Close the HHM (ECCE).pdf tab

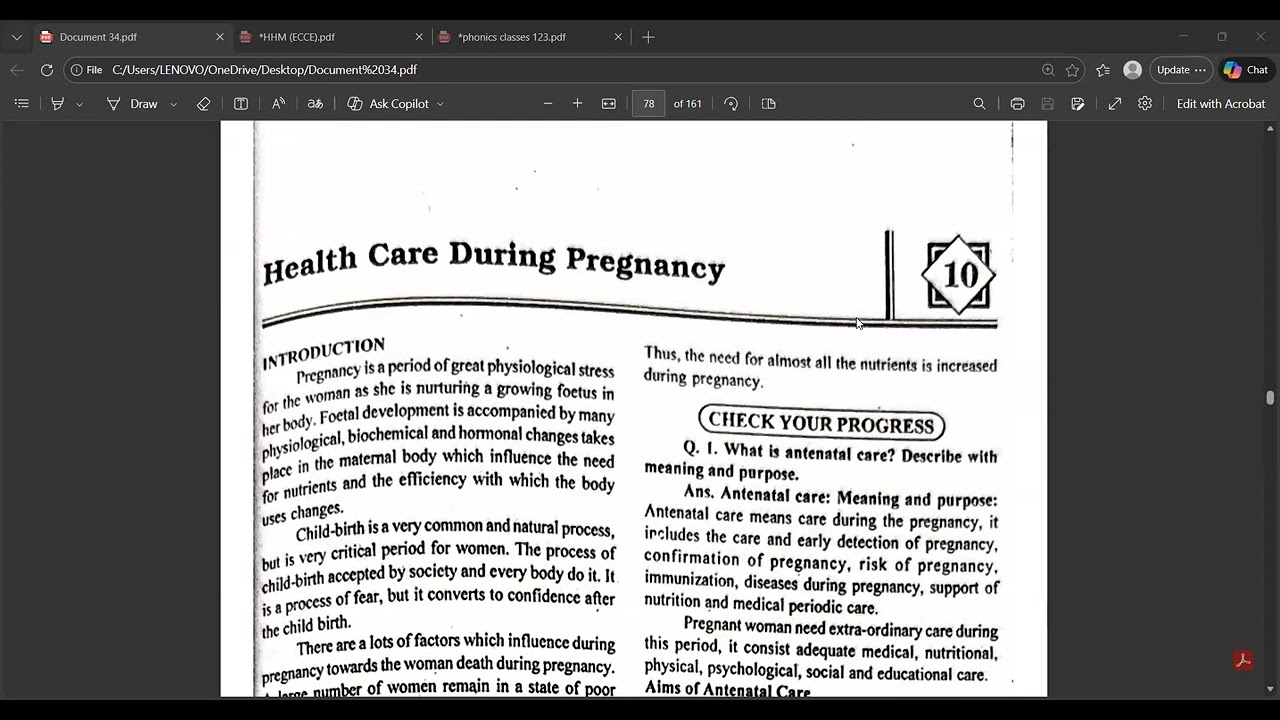(x=419, y=37)
